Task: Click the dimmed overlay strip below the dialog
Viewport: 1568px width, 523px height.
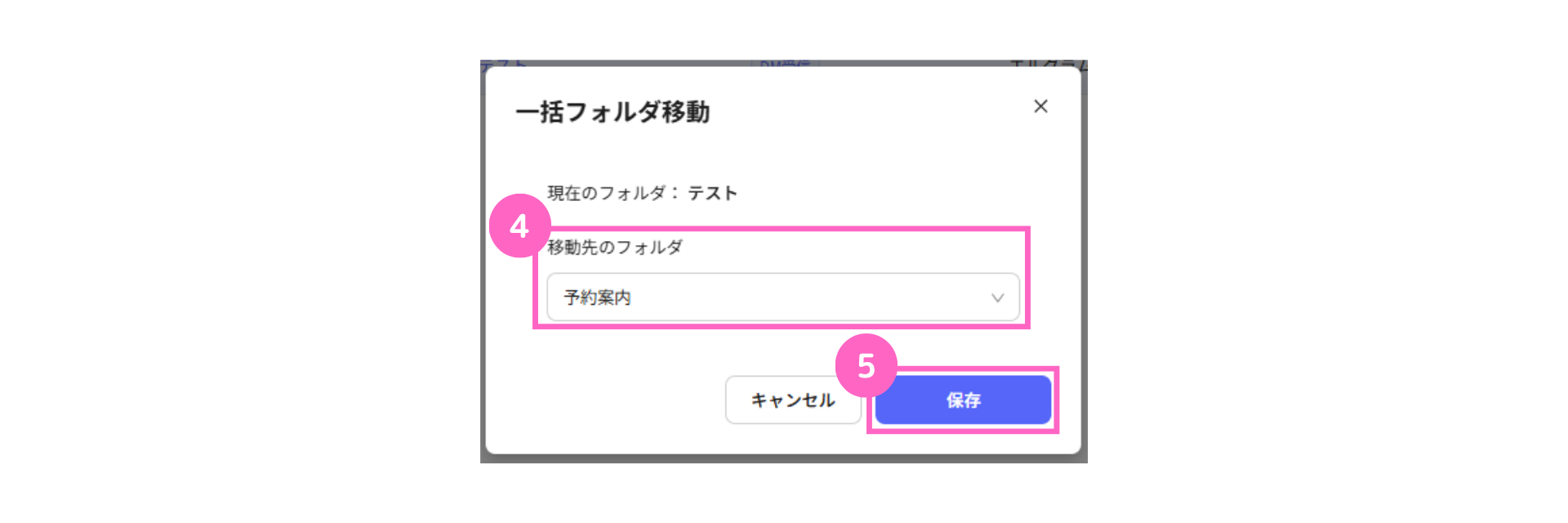Action: [784, 458]
